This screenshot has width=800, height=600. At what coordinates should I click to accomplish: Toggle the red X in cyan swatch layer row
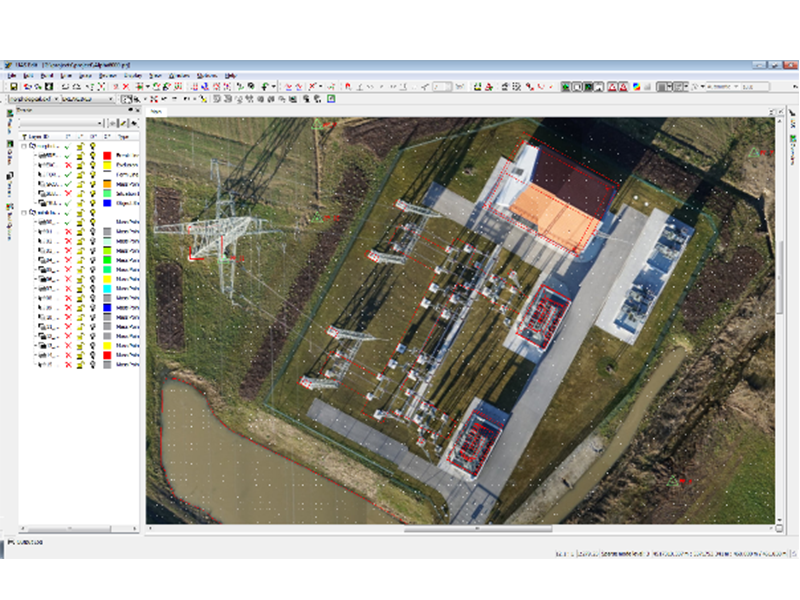coord(68,289)
